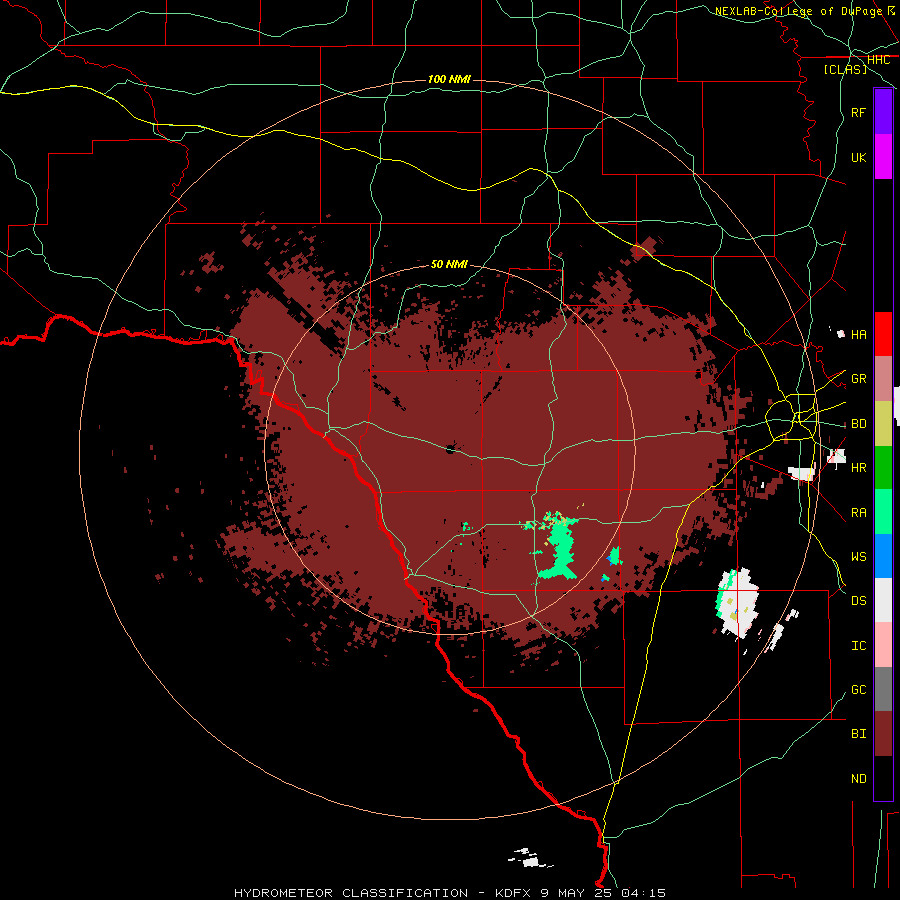The height and width of the screenshot is (900, 900).
Task: Click the "RF" legend label
Action: click(x=858, y=112)
